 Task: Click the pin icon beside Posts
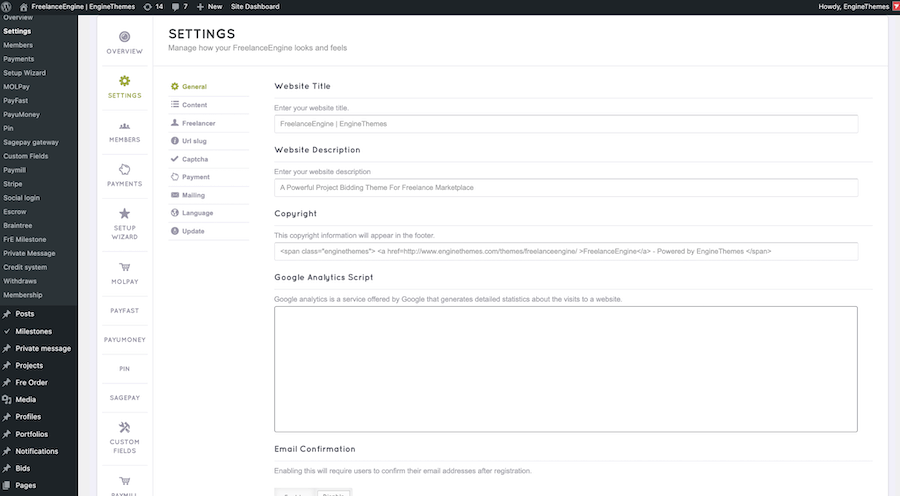(x=7, y=314)
